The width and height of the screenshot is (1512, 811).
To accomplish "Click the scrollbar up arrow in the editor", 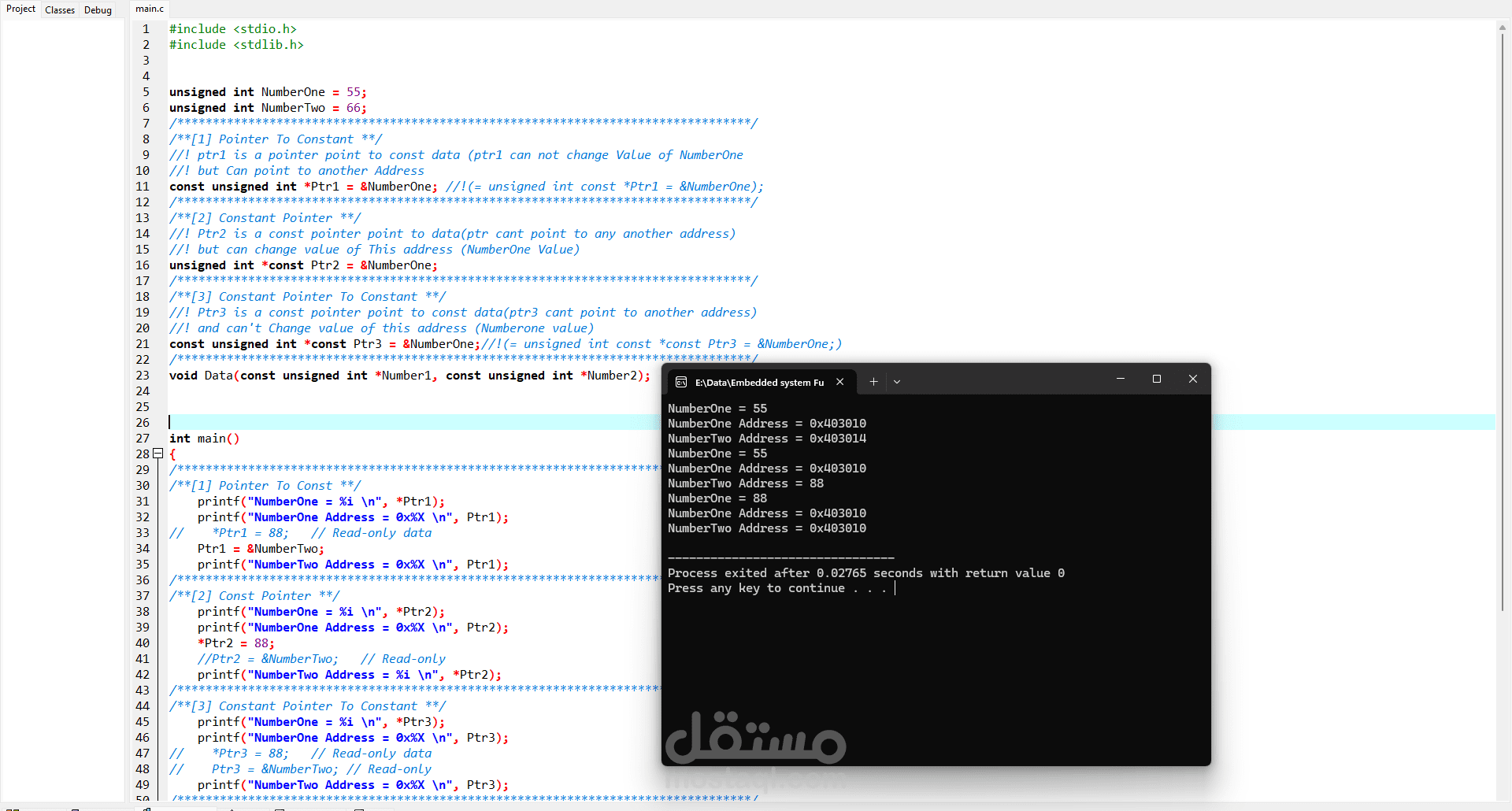I will click(1503, 26).
